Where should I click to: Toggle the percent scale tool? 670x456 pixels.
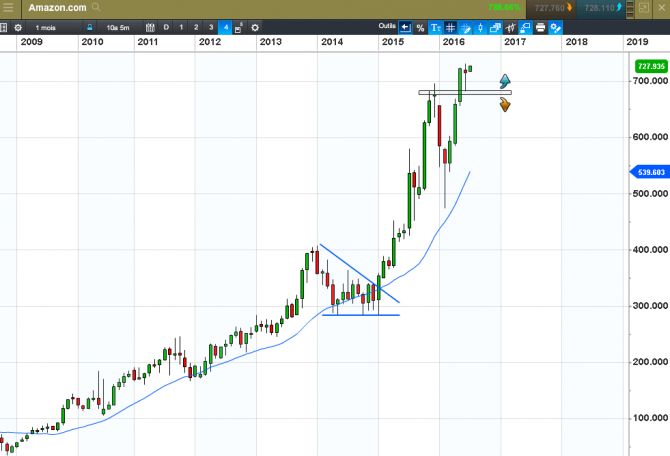420,28
